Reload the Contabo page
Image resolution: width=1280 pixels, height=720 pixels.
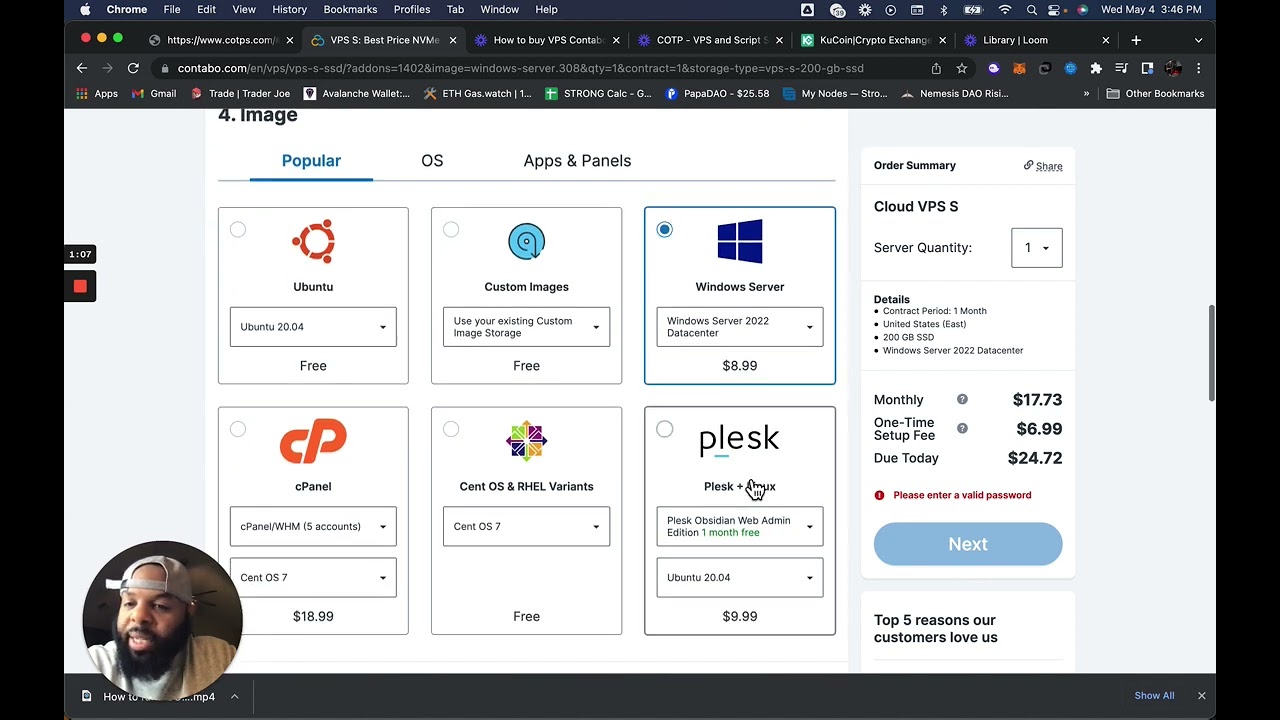133,68
